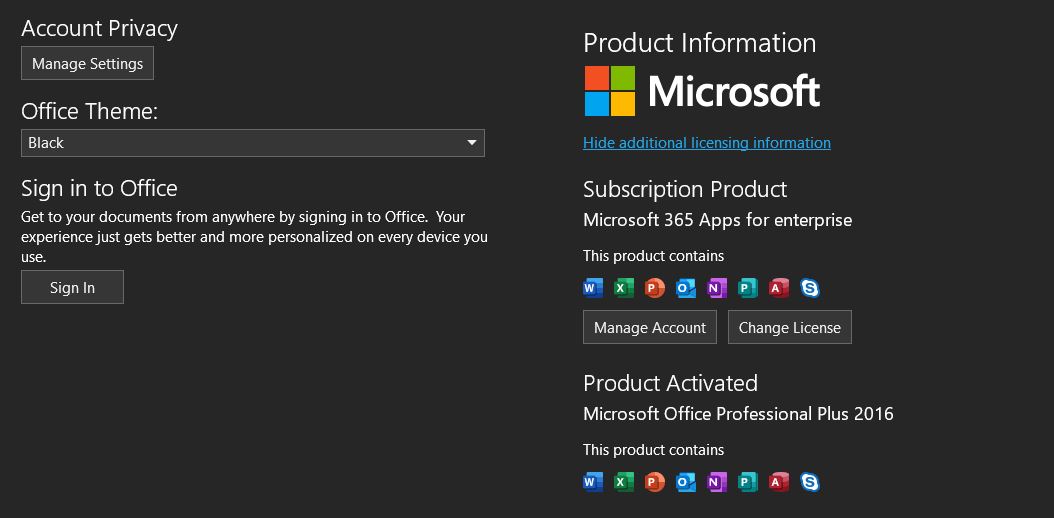
Task: Open Manage Settings for account privacy
Action: tap(87, 63)
